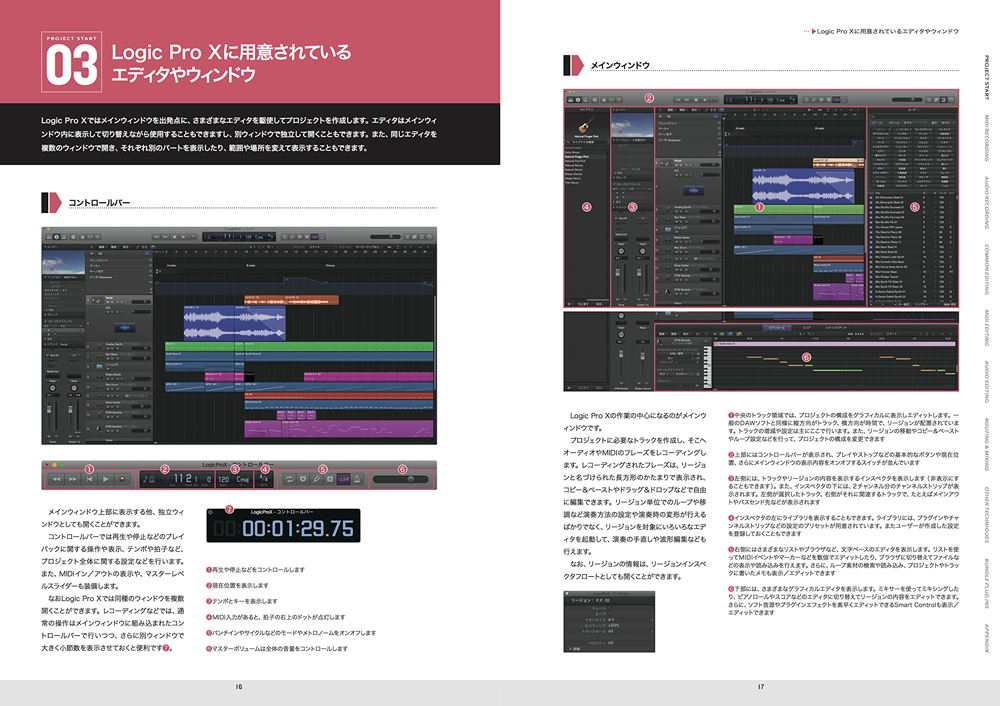
Task: Click the large 00:01:29.75 time display
Action: (298, 528)
